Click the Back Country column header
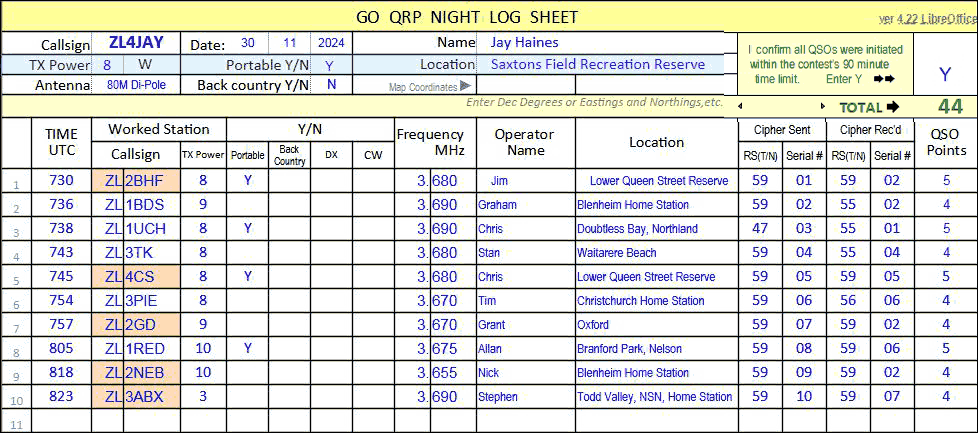Image resolution: width=978 pixels, height=433 pixels. click(x=289, y=155)
